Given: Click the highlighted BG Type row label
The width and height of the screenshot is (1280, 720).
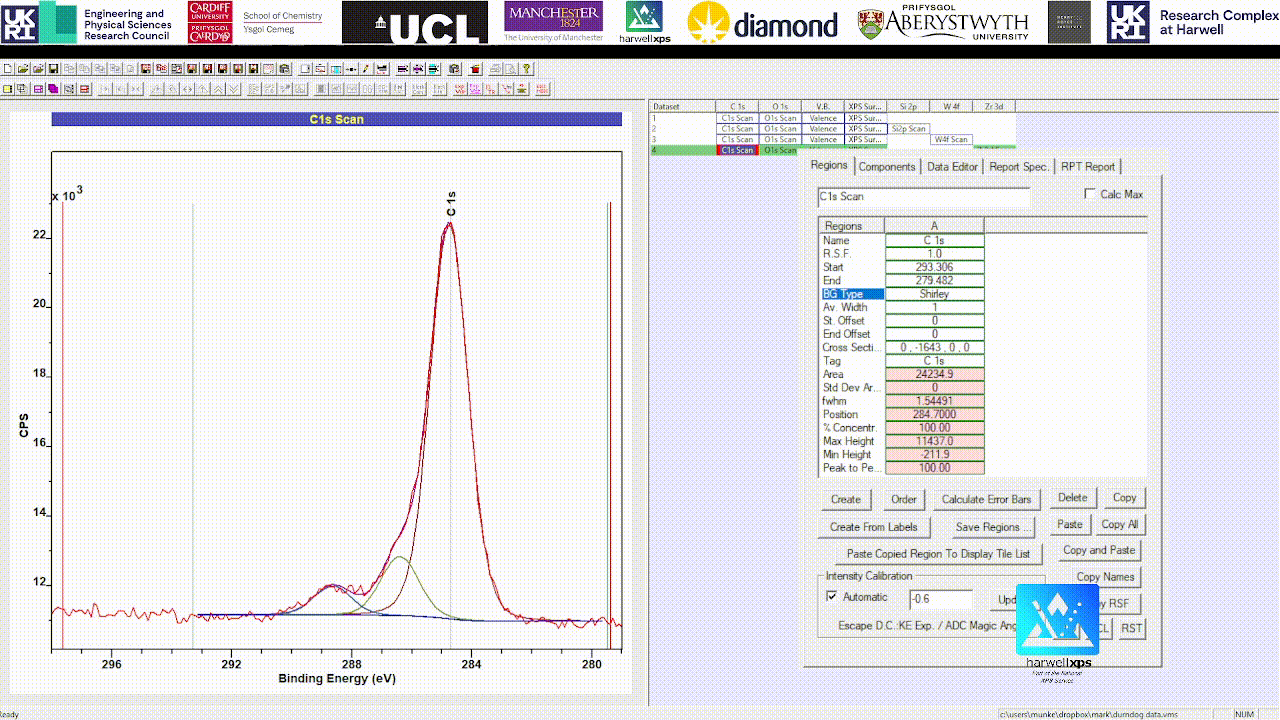Looking at the screenshot, I should [852, 294].
